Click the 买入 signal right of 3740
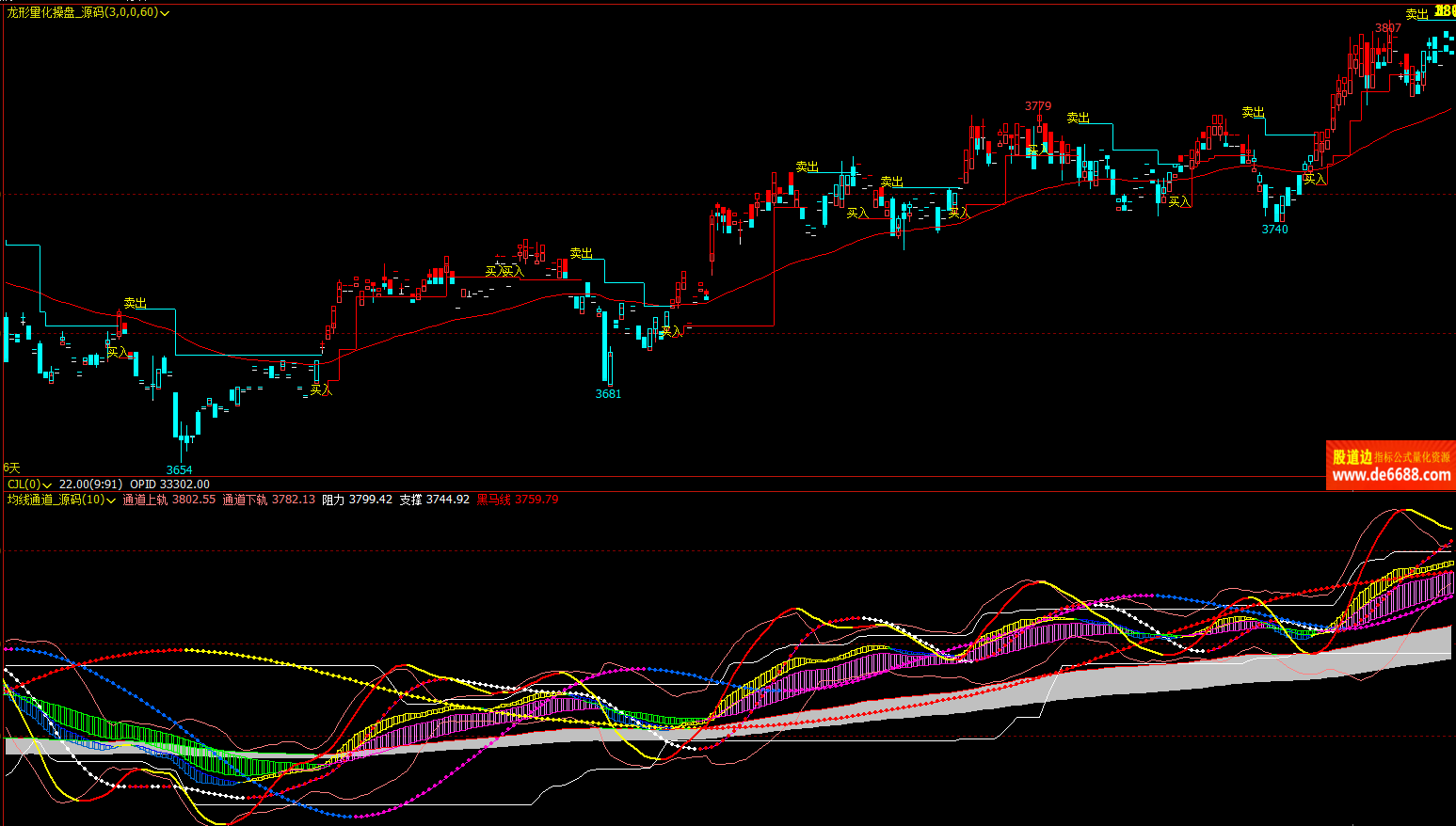 (x=1314, y=179)
